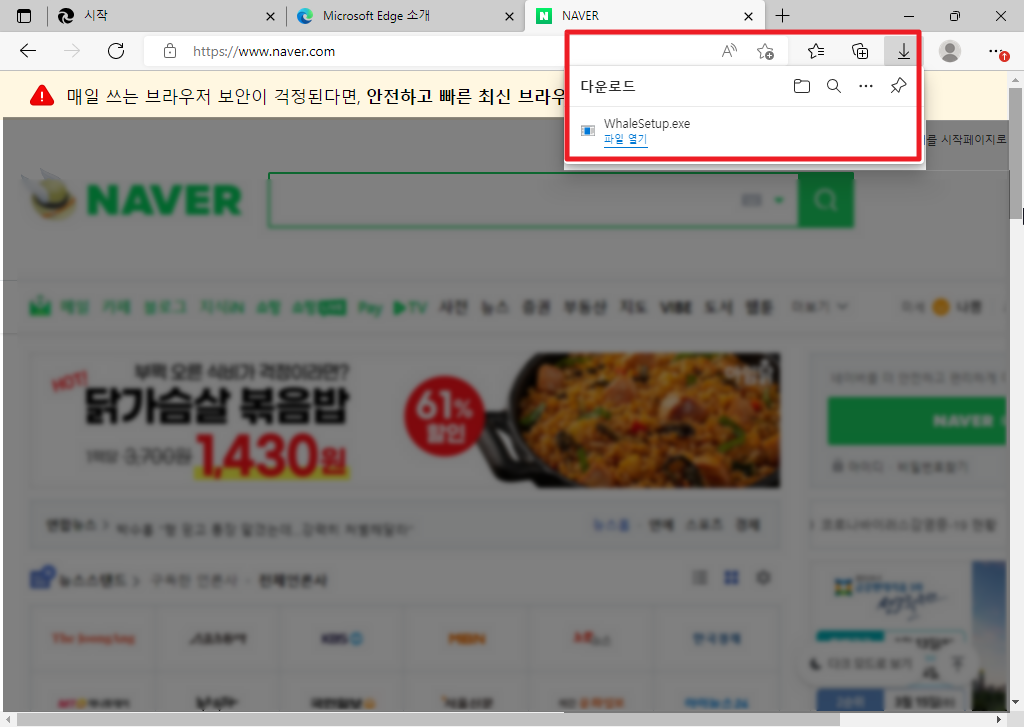Image resolution: width=1024 pixels, height=727 pixels.
Task: Toggle the Downloads toolbar button
Action: tap(903, 51)
